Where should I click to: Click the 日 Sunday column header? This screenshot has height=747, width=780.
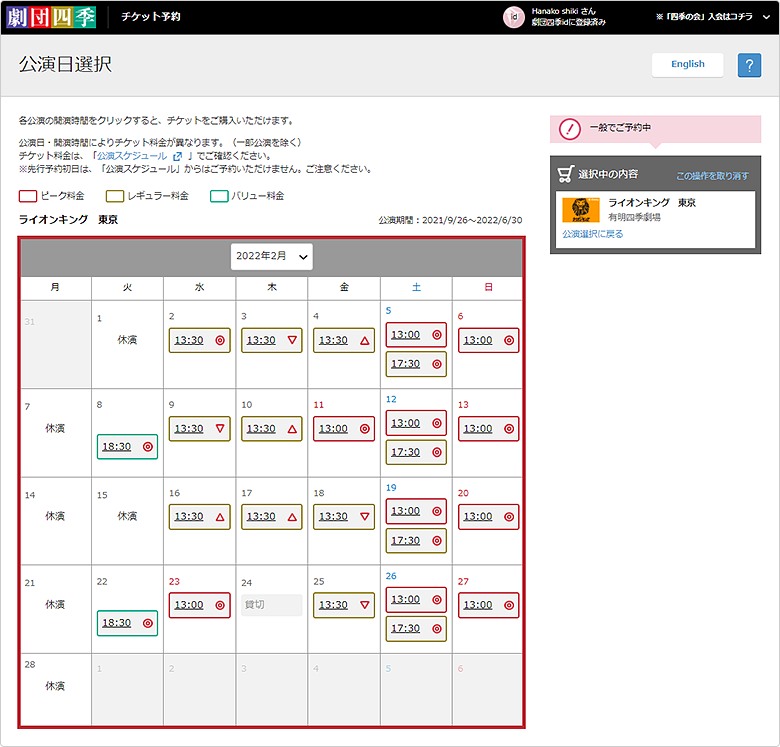(488, 287)
